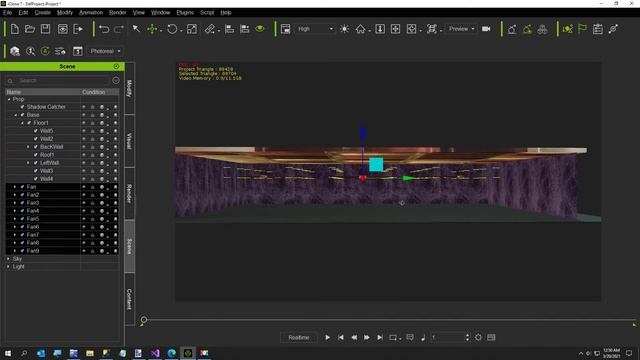Click the Realtime button

[299, 338]
